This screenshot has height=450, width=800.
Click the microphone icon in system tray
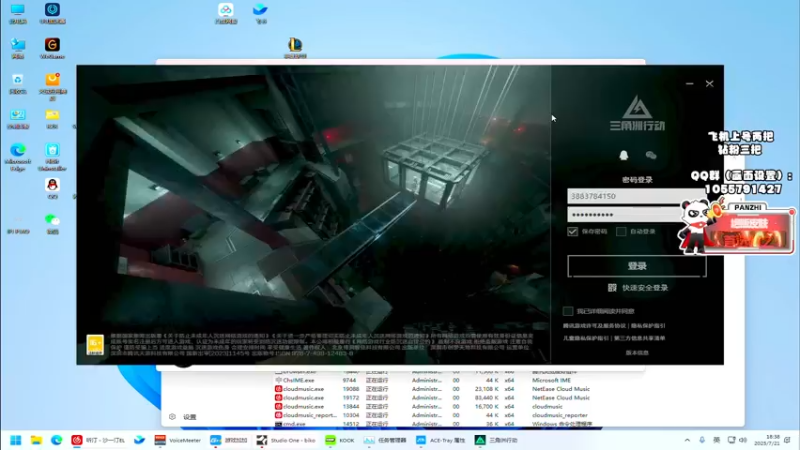tap(702, 440)
